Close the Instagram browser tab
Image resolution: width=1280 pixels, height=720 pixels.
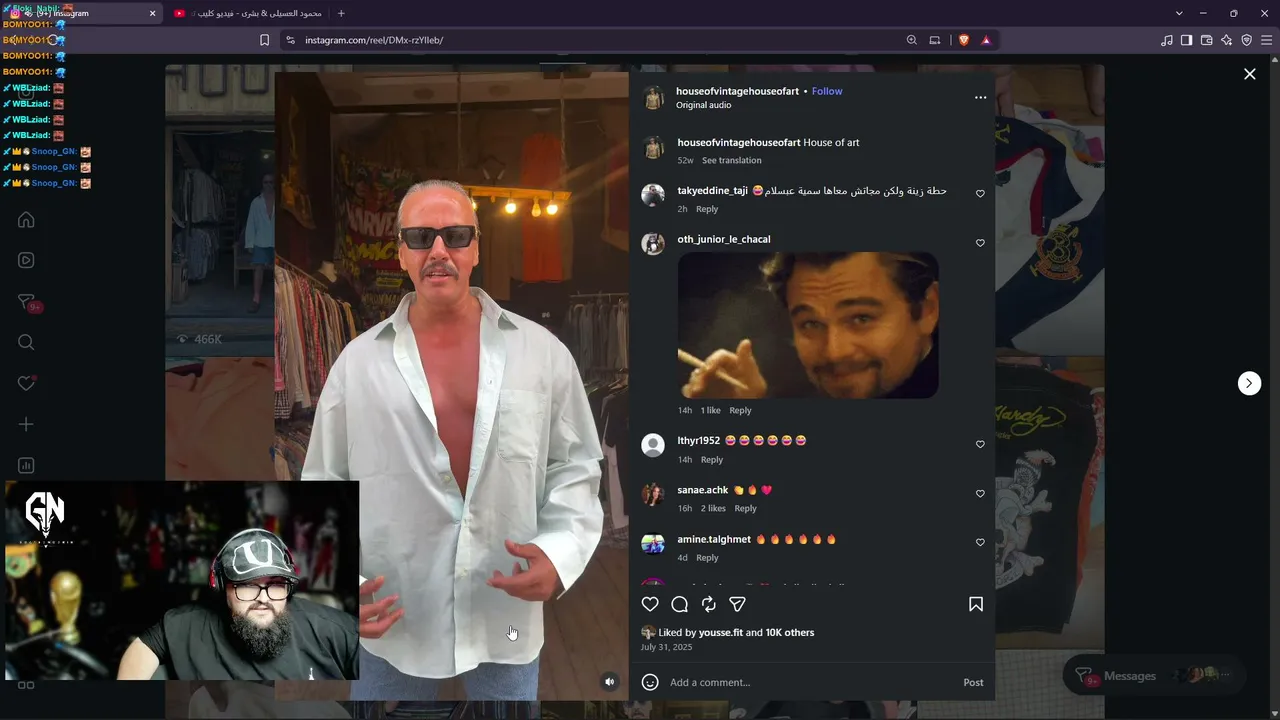(x=152, y=13)
